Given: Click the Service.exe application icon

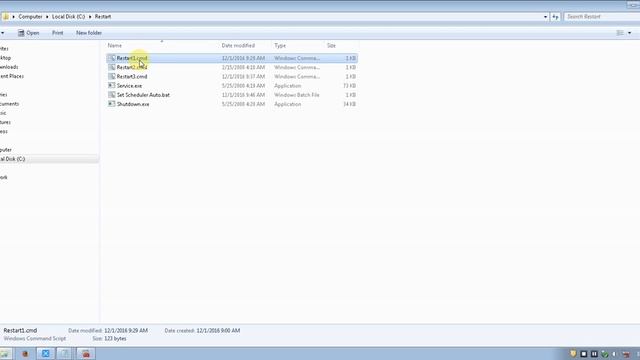Looking at the screenshot, I should [x=111, y=85].
